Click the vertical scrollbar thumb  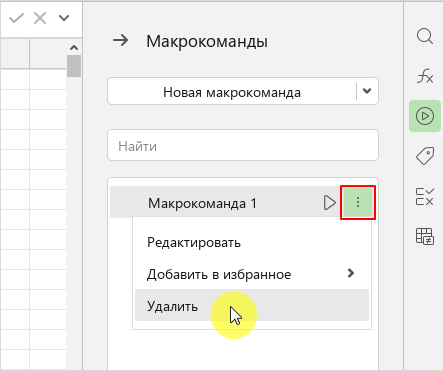[74, 66]
